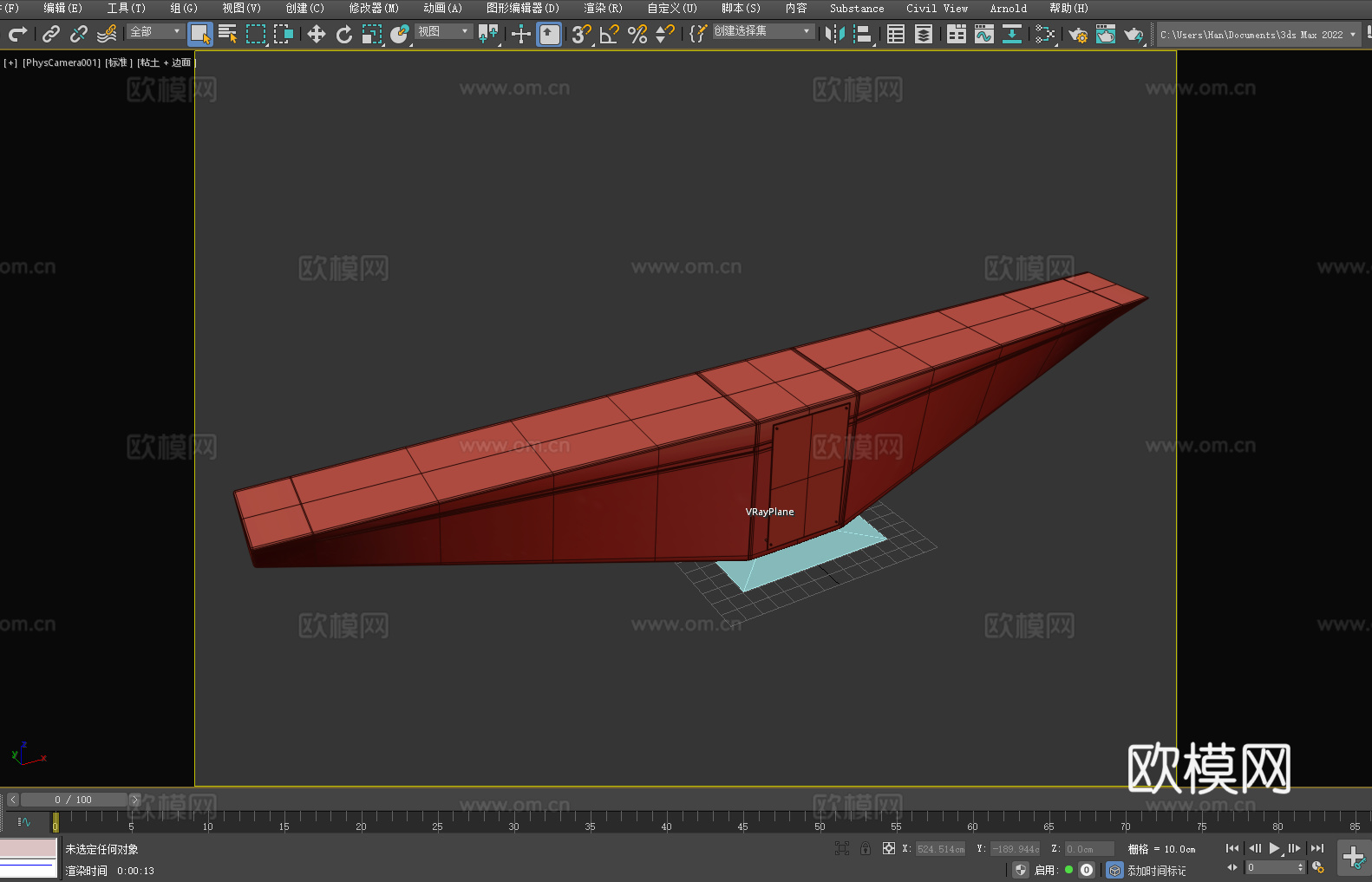1372x882 pixels.
Task: Toggle selection lock padlock icon
Action: pyautogui.click(x=866, y=848)
